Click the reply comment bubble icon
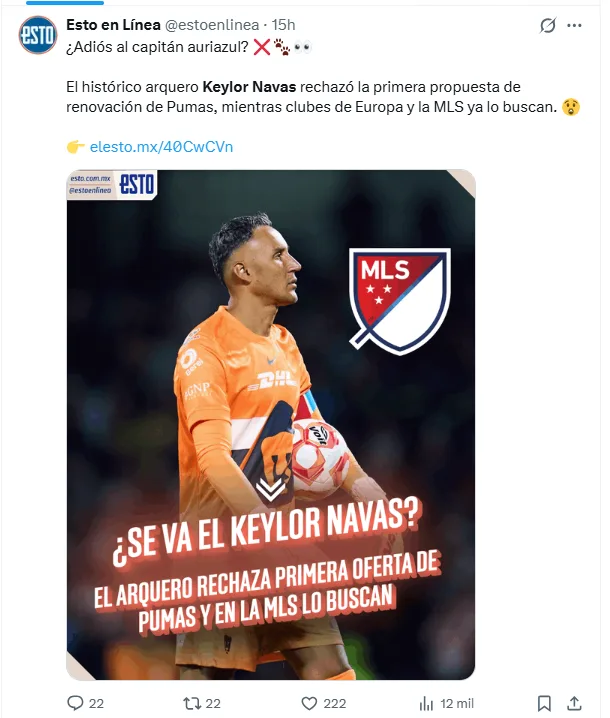 point(75,703)
